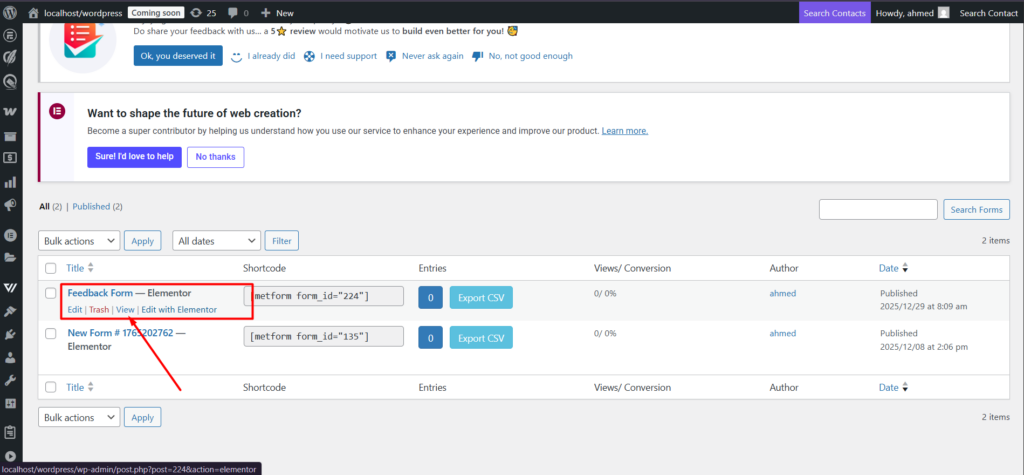The image size is (1024, 475).
Task: Export CSV for the Feedback Form
Action: coord(480,298)
